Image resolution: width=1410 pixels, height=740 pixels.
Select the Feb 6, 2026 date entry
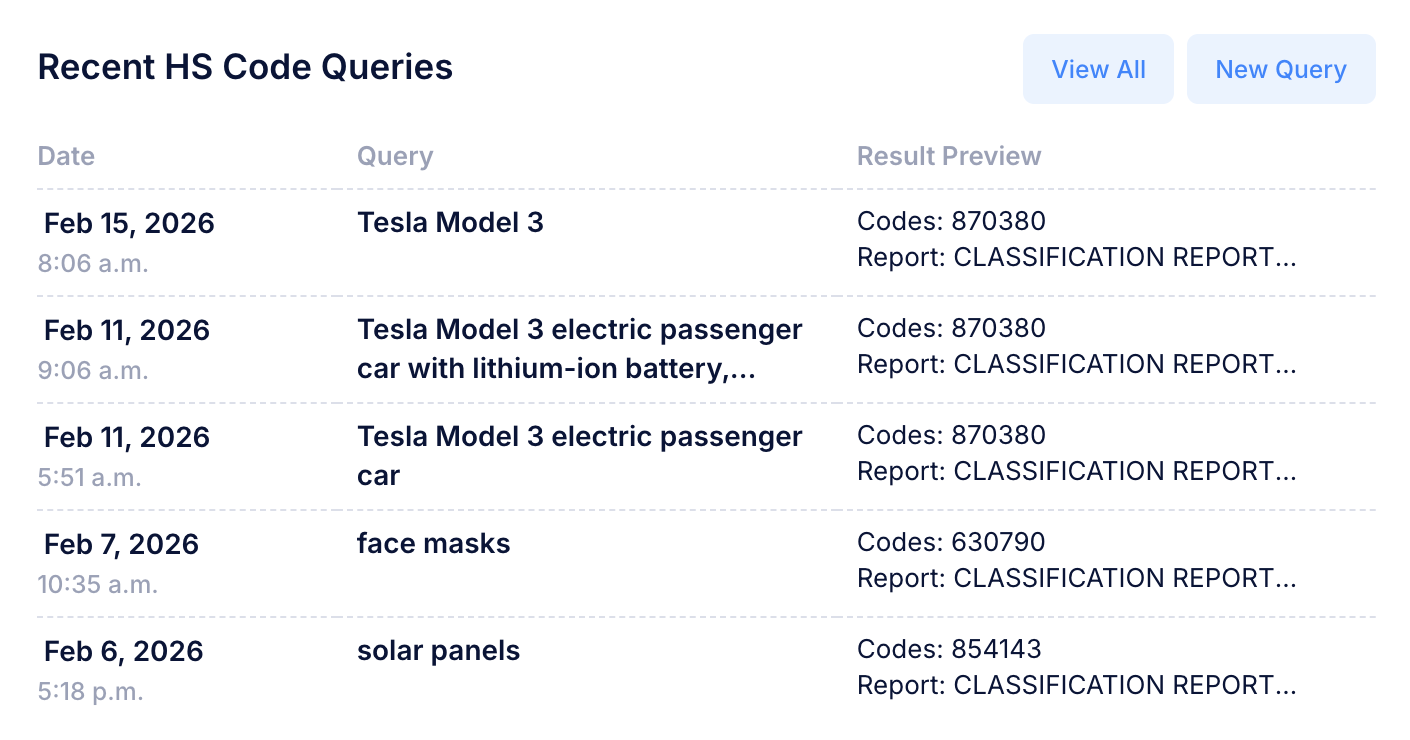point(123,651)
